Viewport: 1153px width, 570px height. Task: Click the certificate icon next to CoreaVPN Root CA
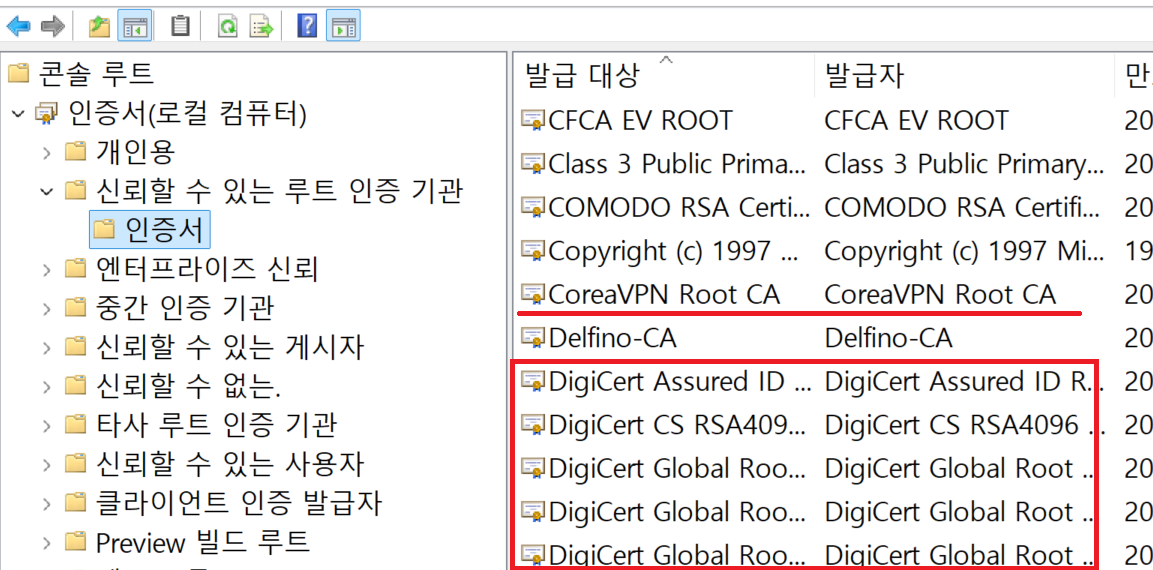point(532,294)
